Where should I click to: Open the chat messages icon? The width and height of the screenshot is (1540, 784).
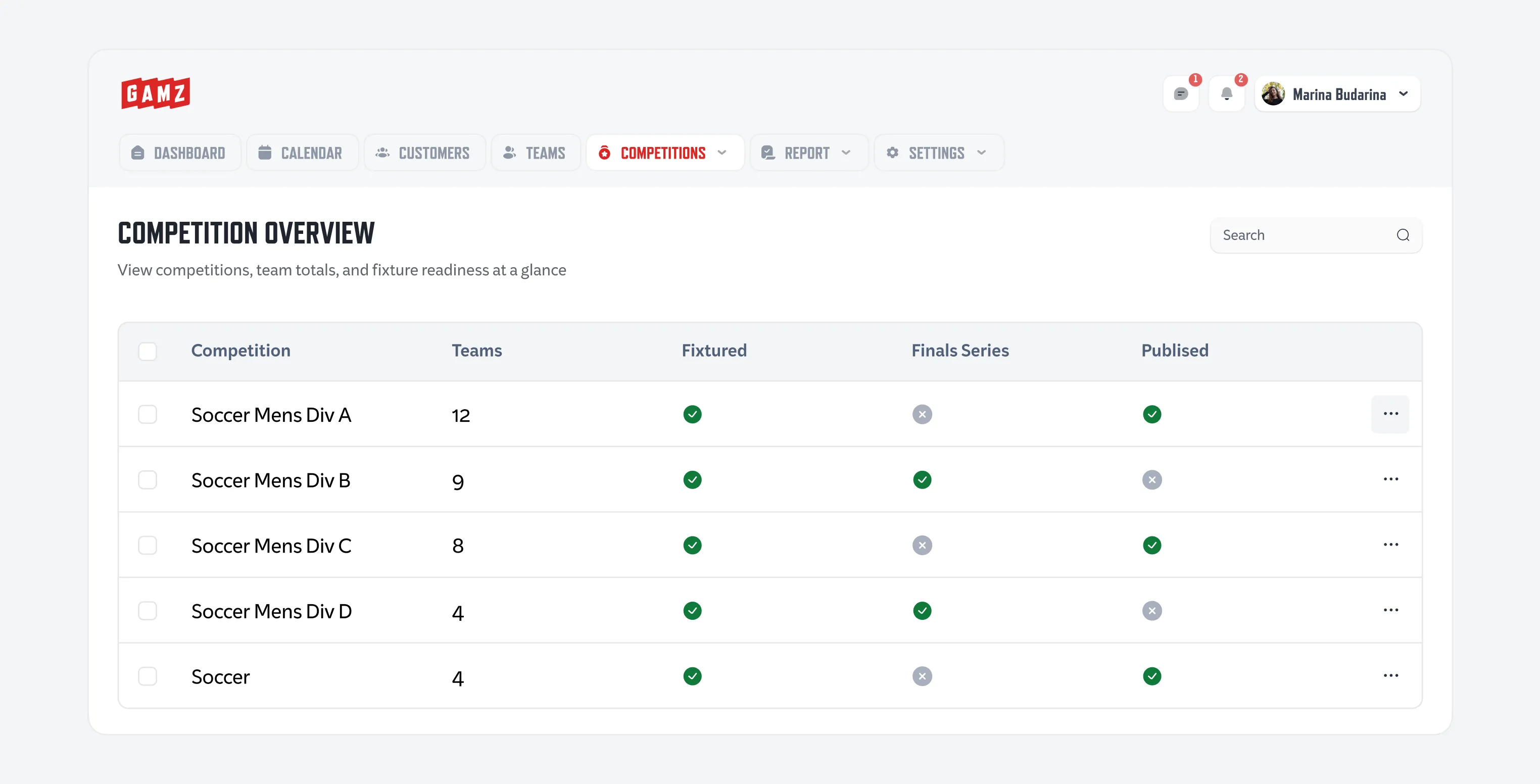[1180, 94]
